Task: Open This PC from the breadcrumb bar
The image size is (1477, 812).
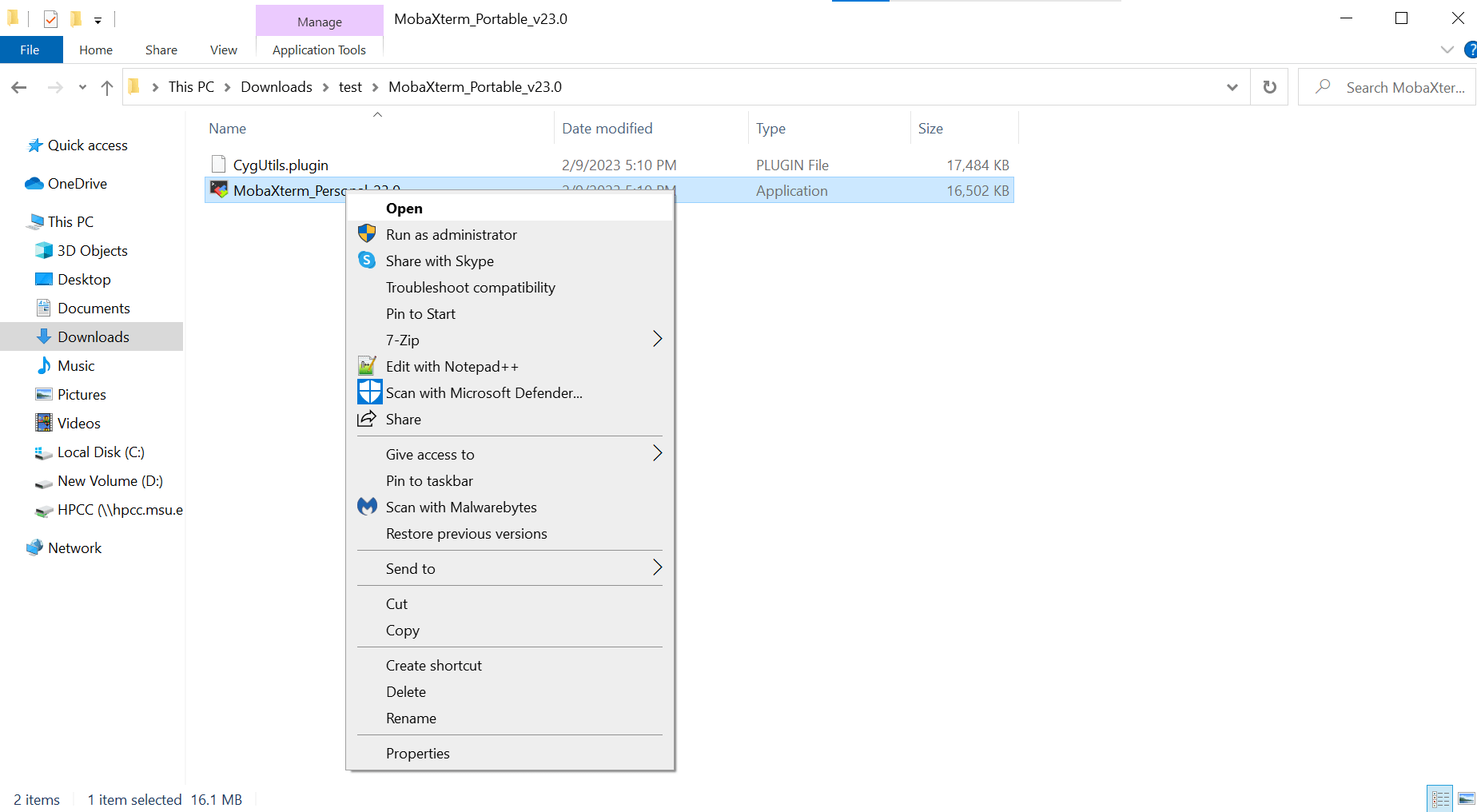Action: pos(191,86)
